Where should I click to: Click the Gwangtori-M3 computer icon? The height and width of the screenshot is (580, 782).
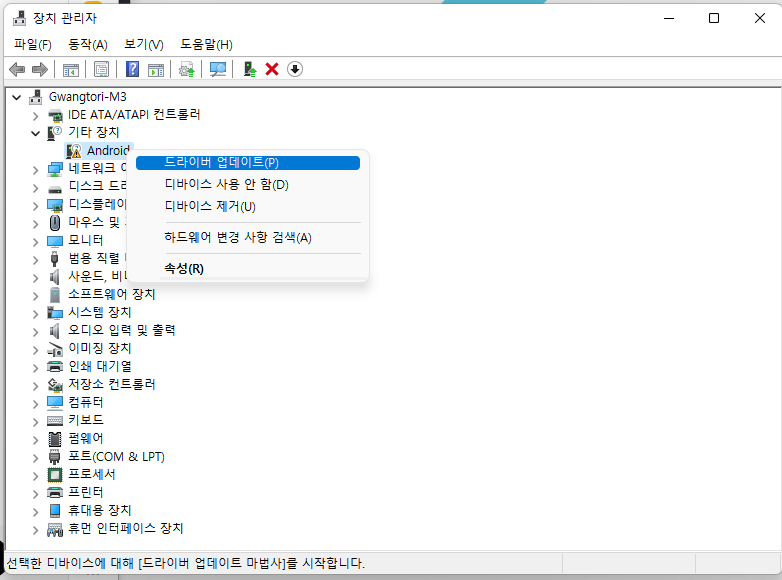pos(35,97)
